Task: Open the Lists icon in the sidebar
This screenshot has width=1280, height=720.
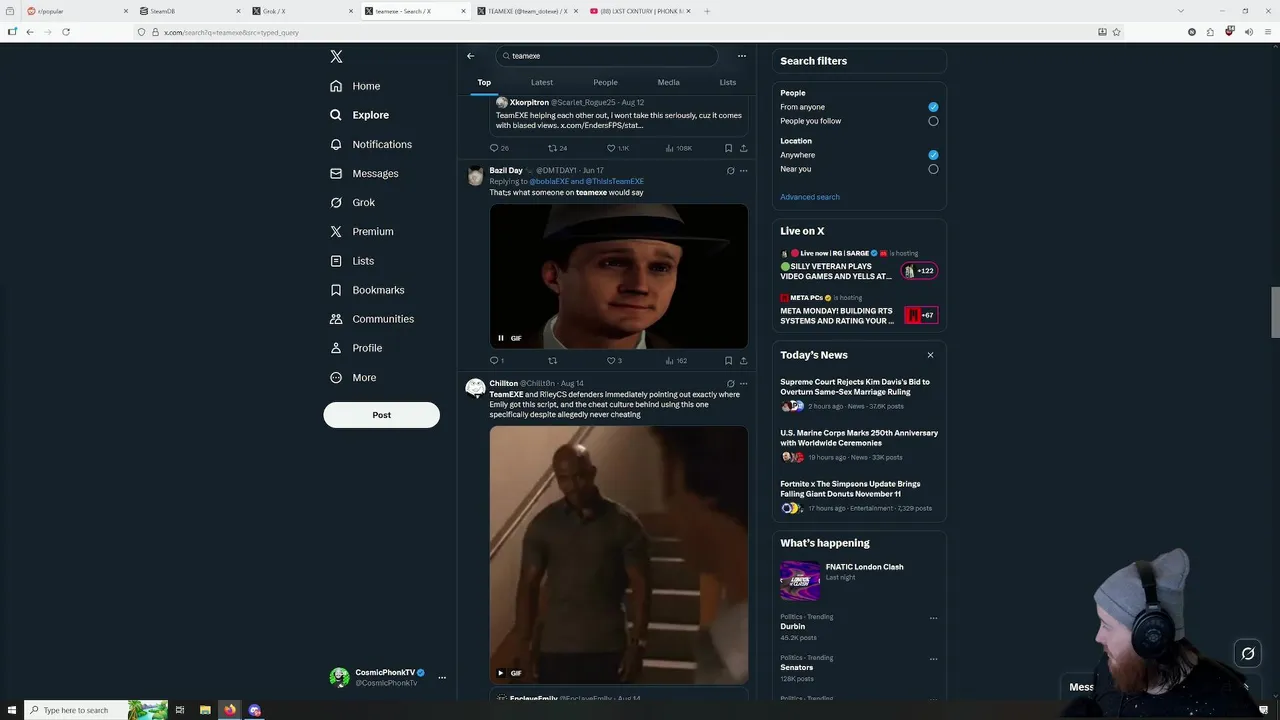Action: [x=336, y=261]
